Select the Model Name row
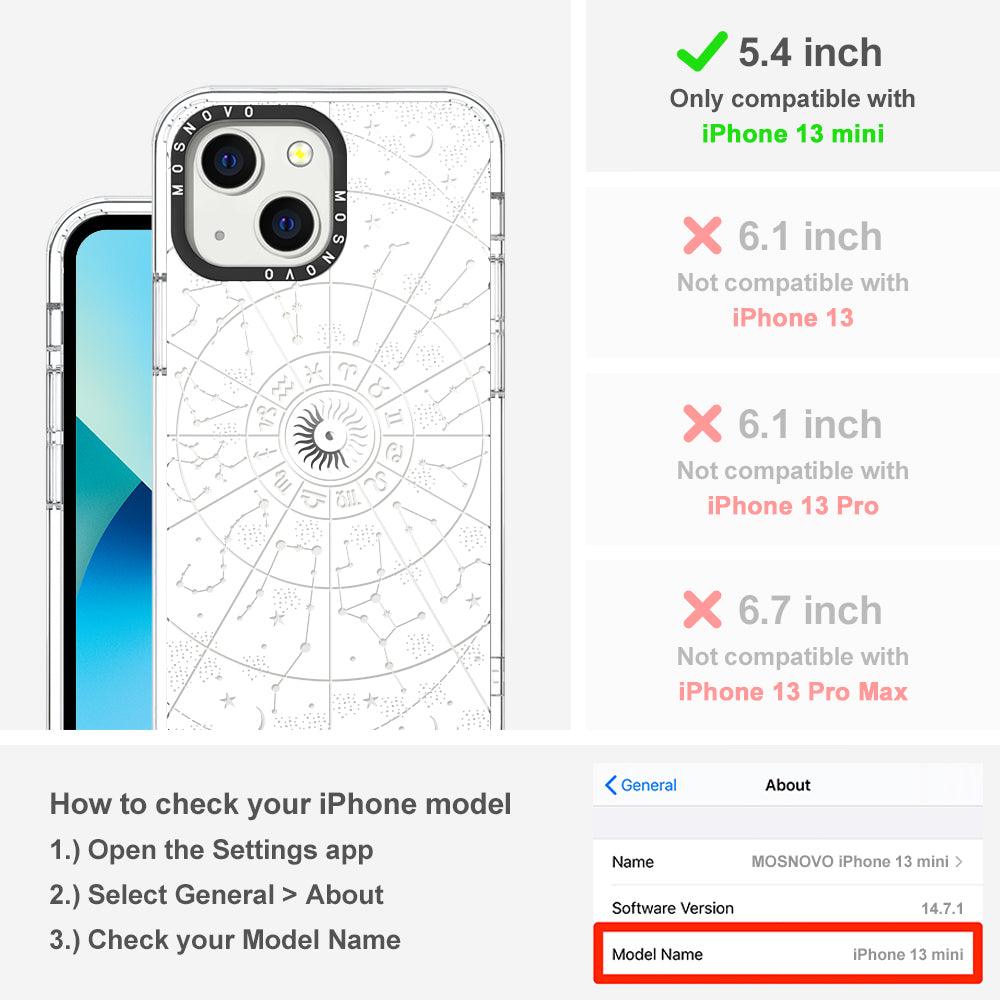This screenshot has width=1000, height=1000. 788,954
